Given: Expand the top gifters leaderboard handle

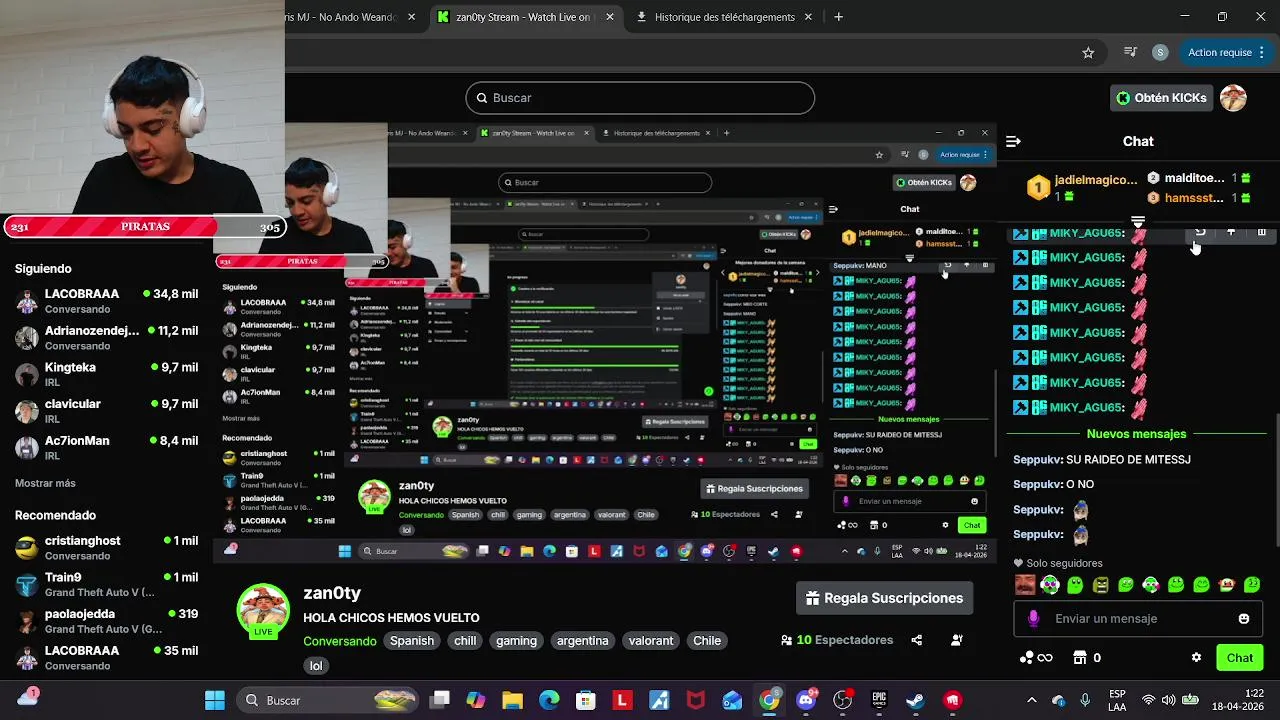Looking at the screenshot, I should (1138, 221).
